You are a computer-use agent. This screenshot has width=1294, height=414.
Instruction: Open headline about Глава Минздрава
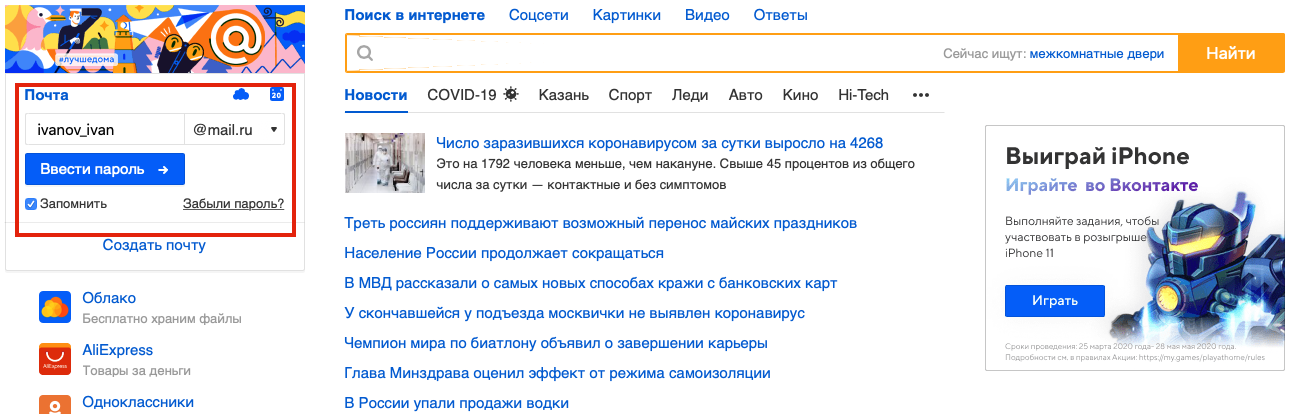coord(557,373)
